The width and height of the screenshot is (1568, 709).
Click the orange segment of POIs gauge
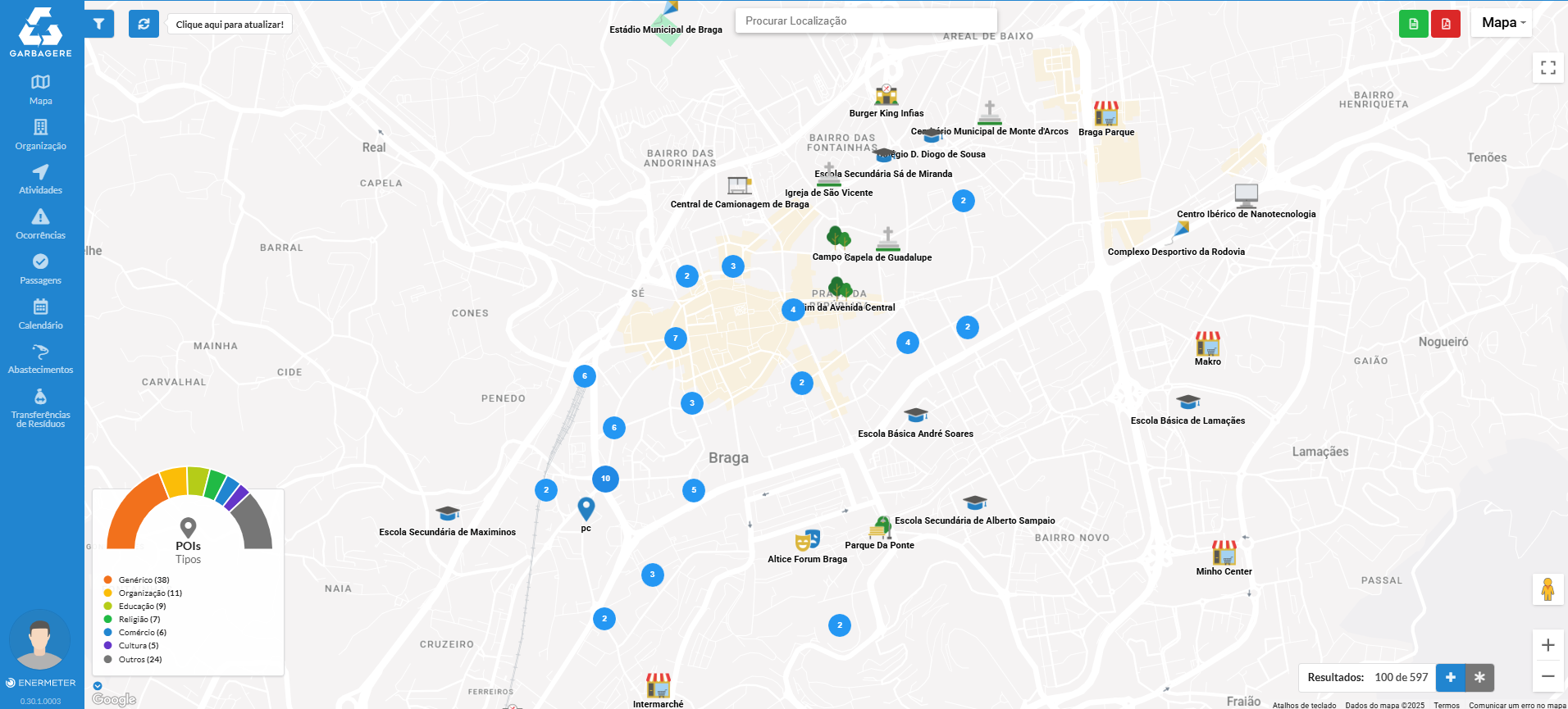point(131,512)
